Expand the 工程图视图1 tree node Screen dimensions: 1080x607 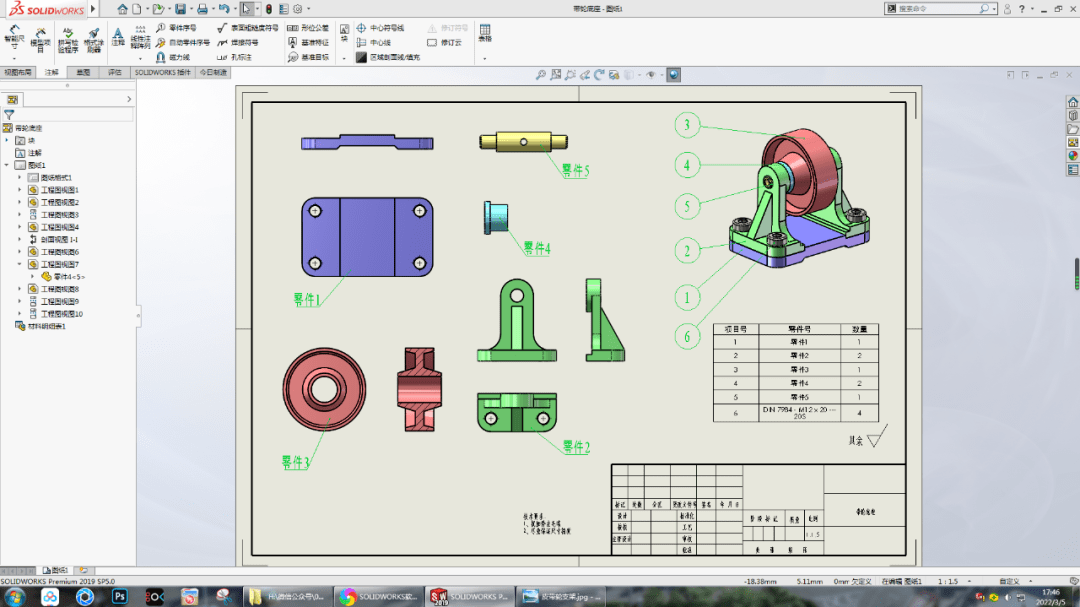[18, 189]
